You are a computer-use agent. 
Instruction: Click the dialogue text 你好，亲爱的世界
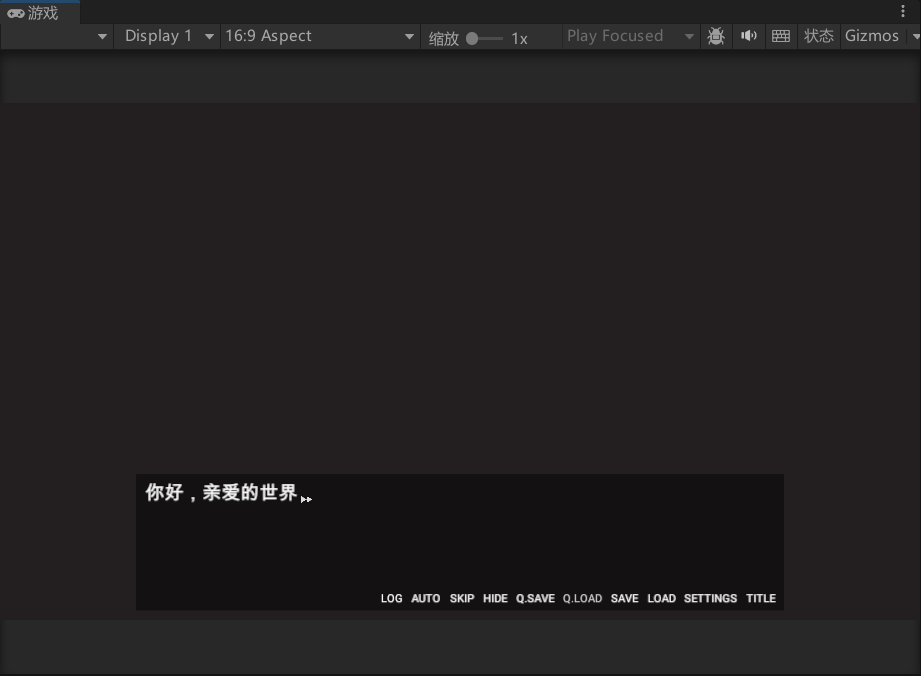pyautogui.click(x=221, y=492)
